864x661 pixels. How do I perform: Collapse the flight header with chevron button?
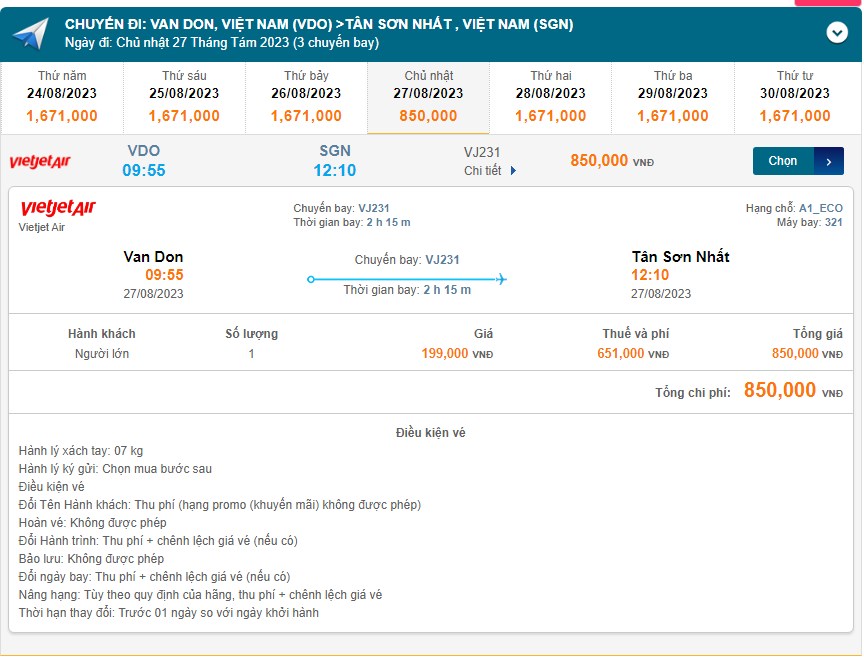coord(837,33)
